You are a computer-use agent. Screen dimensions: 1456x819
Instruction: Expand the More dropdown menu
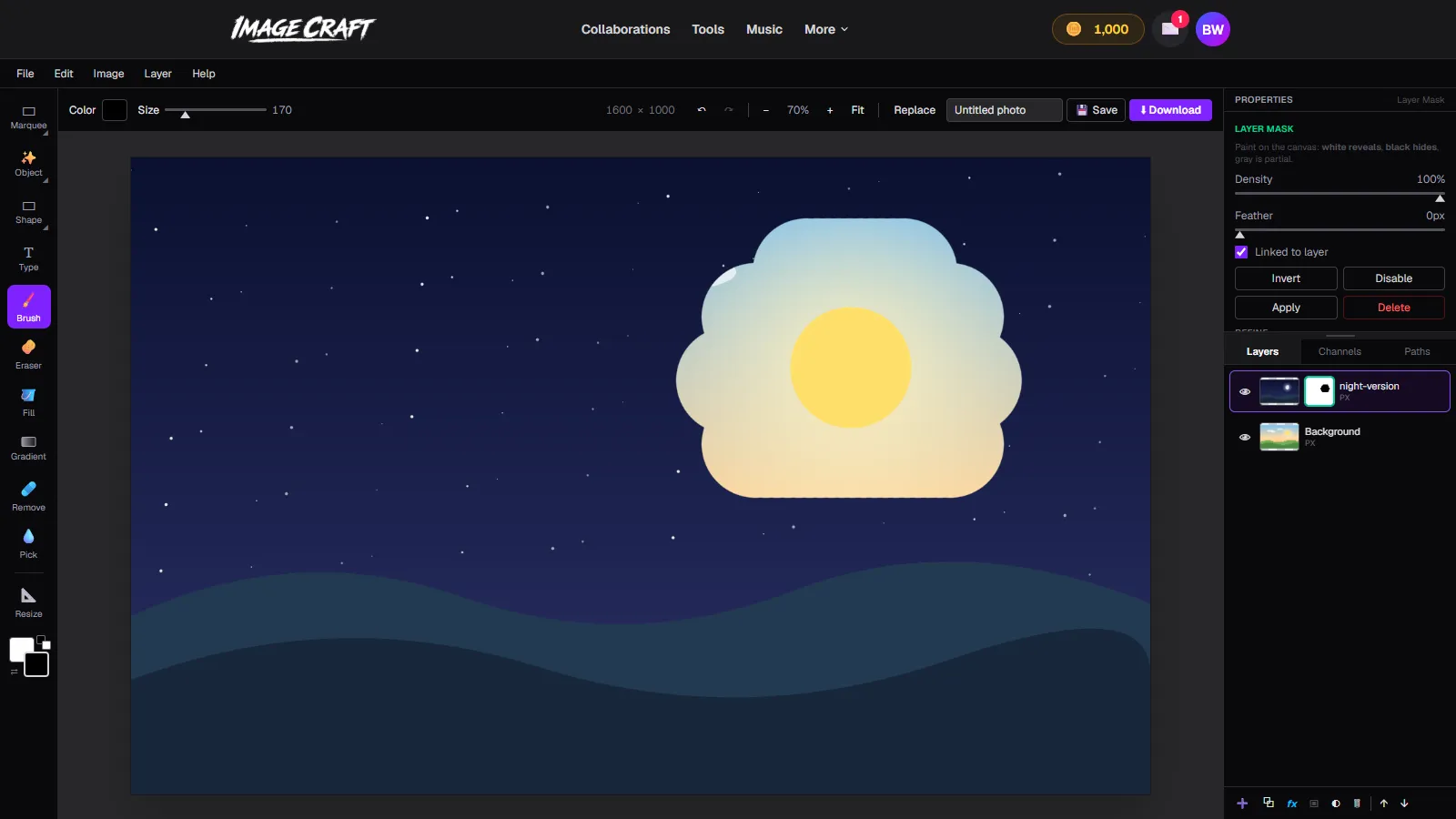tap(826, 29)
